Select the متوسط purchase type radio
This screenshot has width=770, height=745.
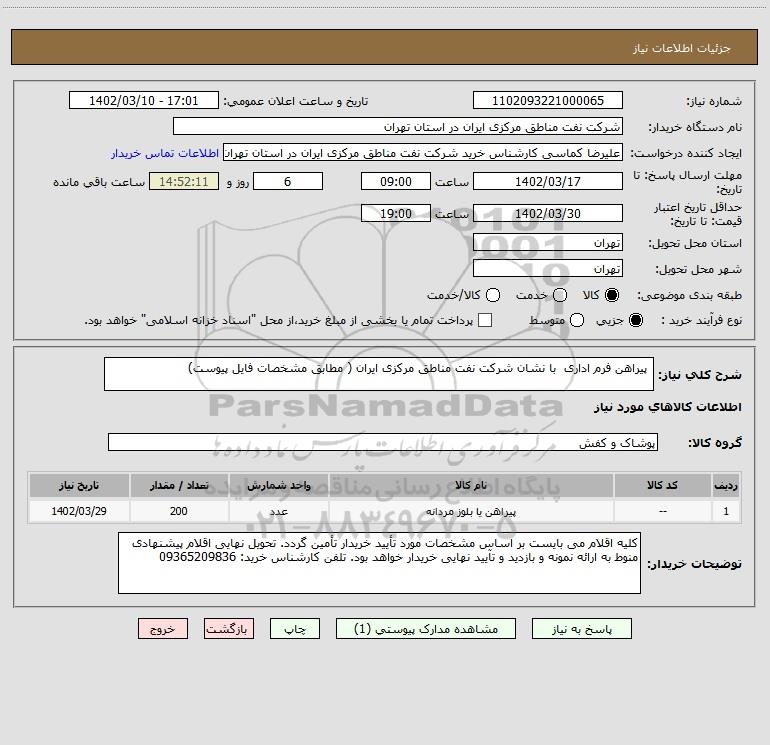[577, 320]
